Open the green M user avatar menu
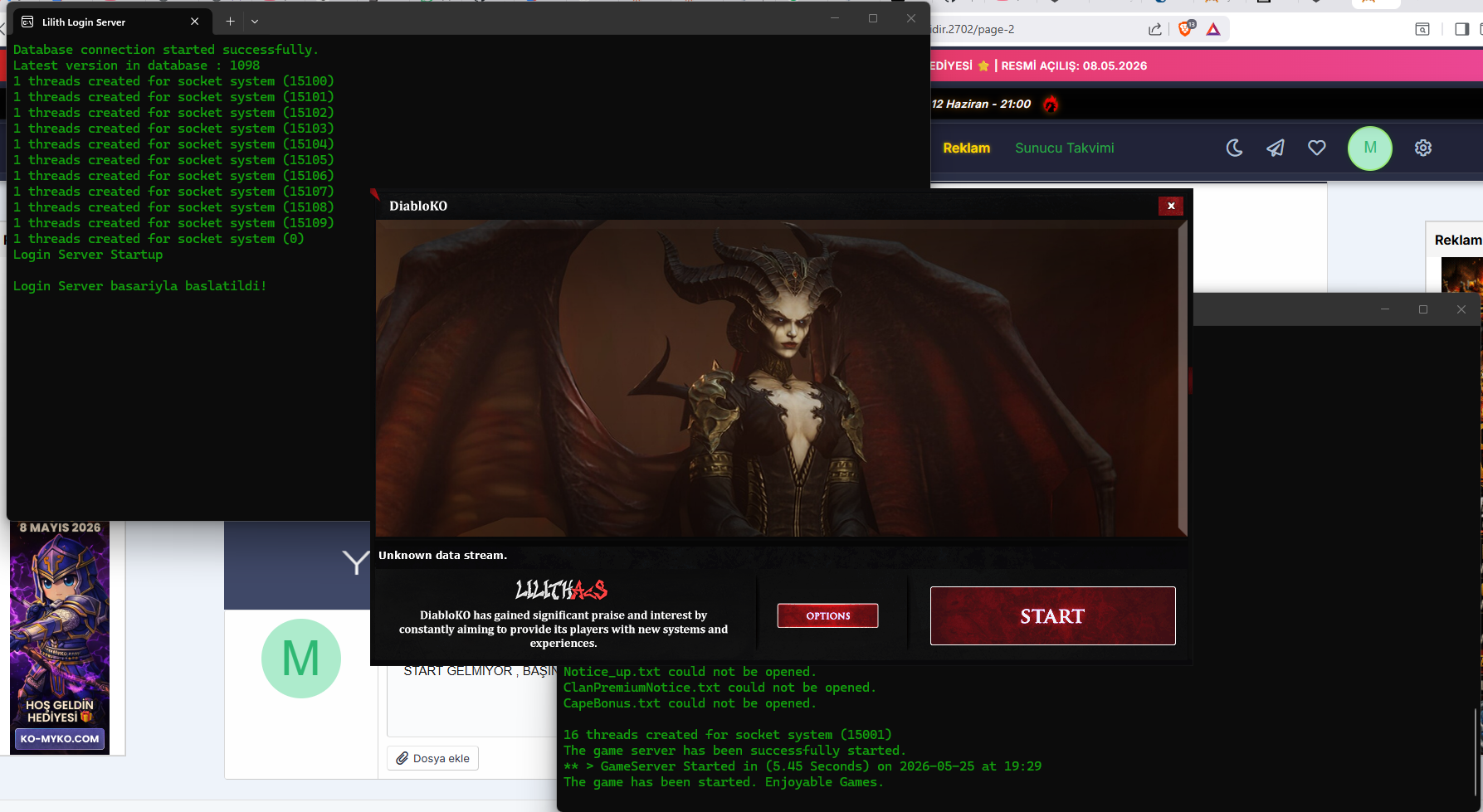The width and height of the screenshot is (1483, 812). (x=1370, y=148)
